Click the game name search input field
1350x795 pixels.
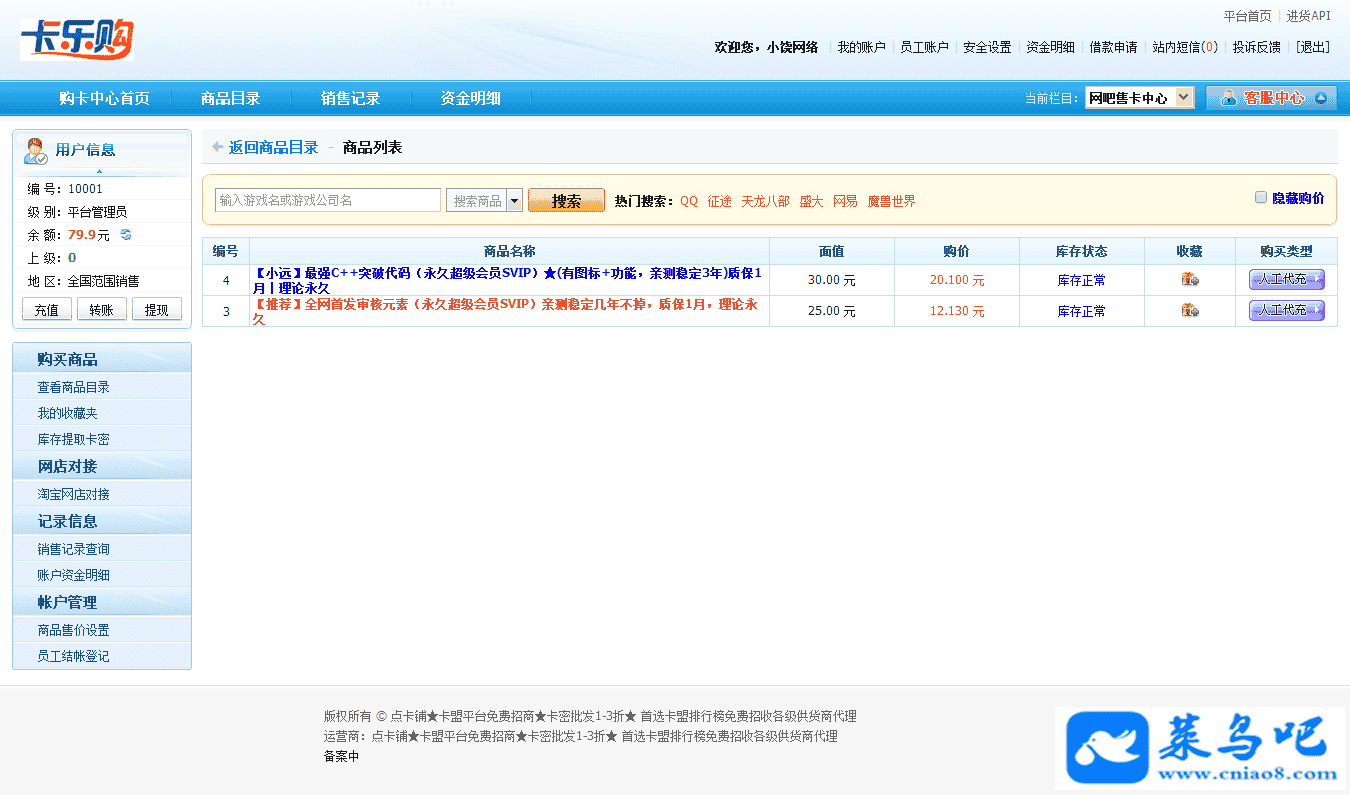(x=327, y=200)
